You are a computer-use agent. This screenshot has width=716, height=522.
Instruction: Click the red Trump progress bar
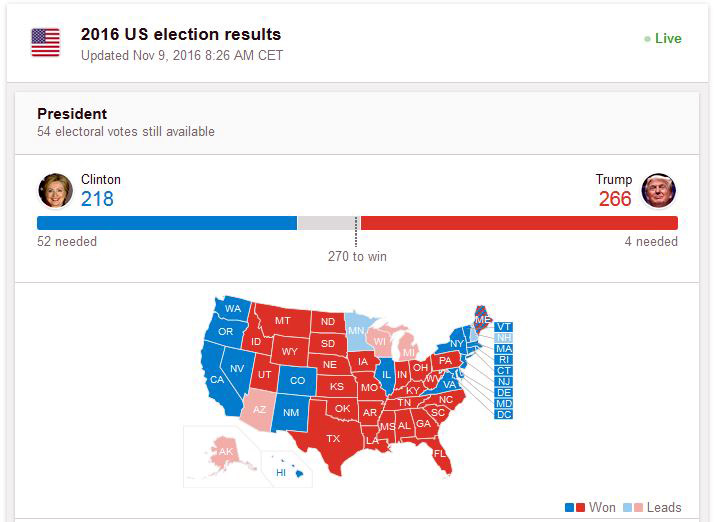coord(518,223)
